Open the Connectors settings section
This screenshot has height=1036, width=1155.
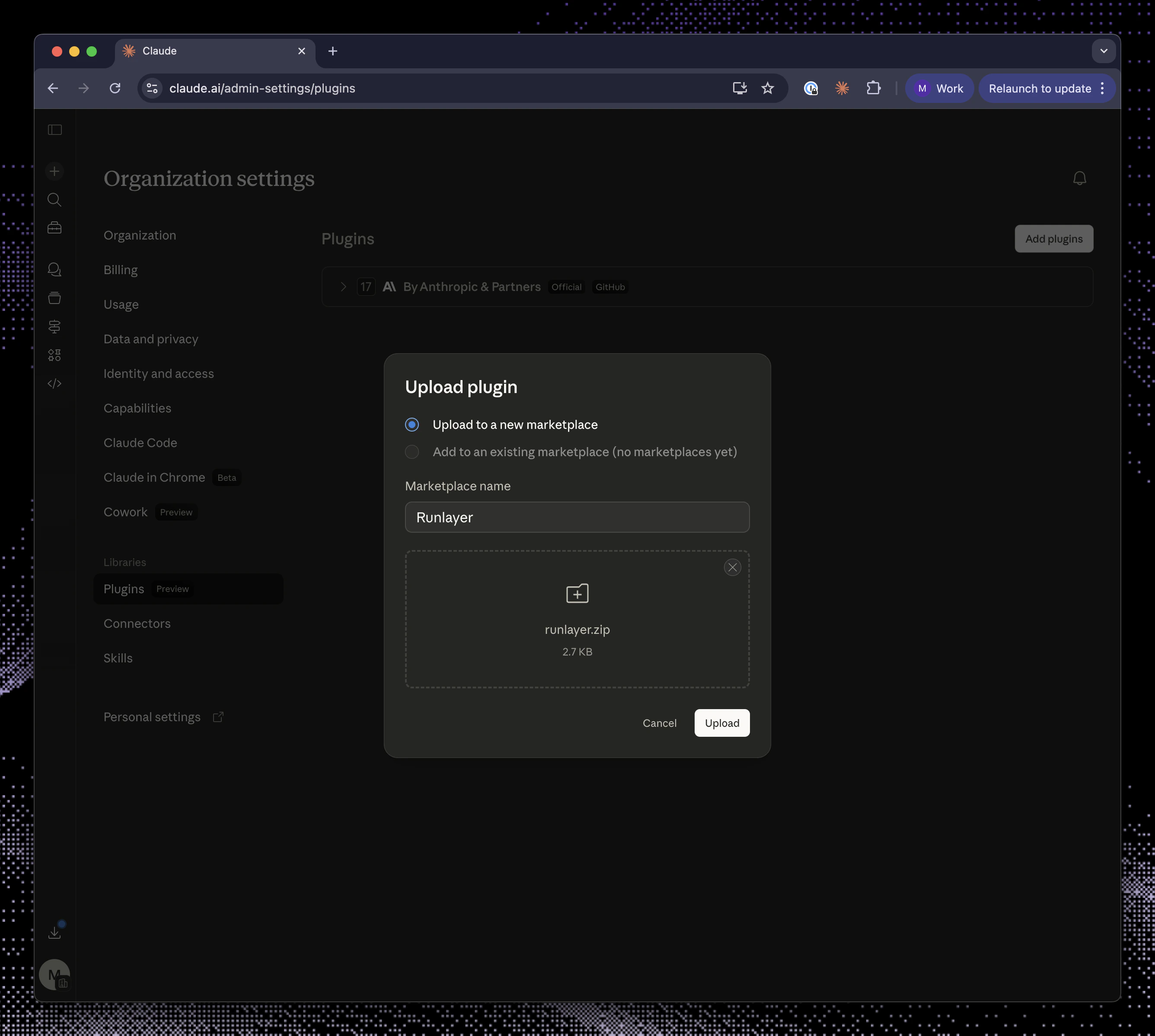[137, 624]
